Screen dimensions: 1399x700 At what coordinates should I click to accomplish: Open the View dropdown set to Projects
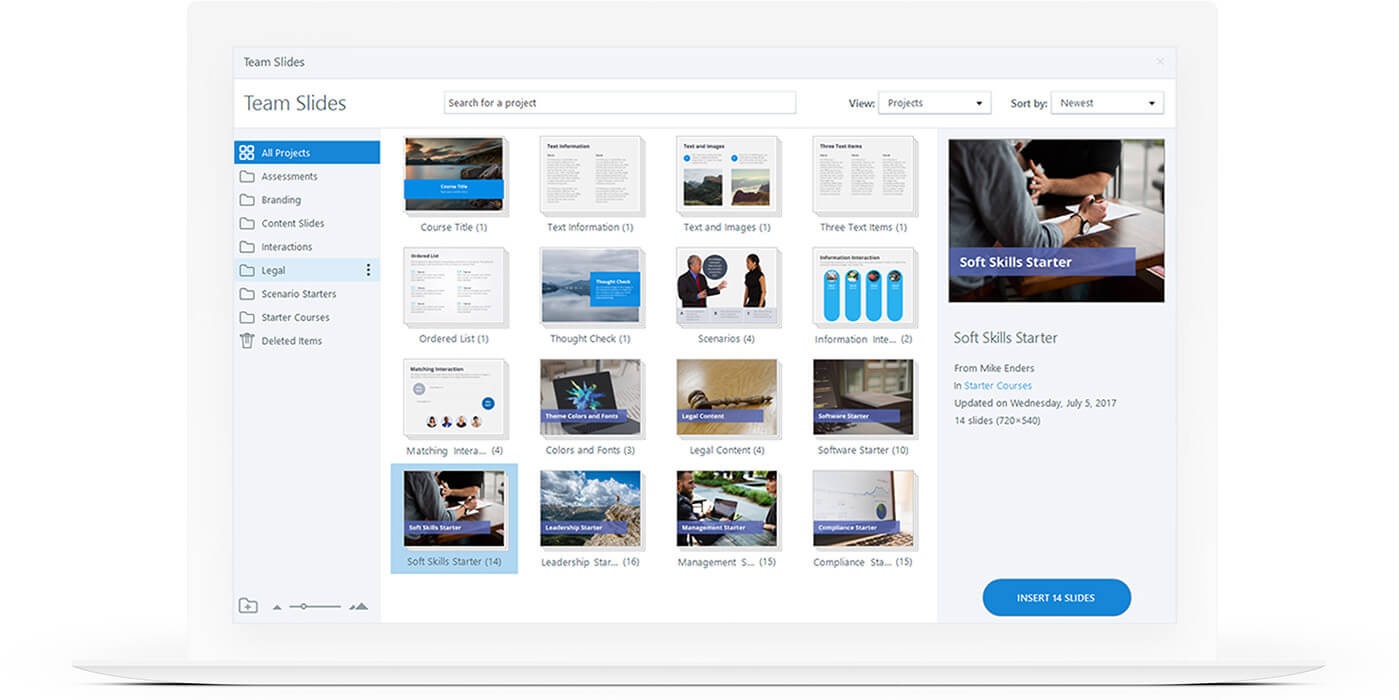click(x=934, y=103)
